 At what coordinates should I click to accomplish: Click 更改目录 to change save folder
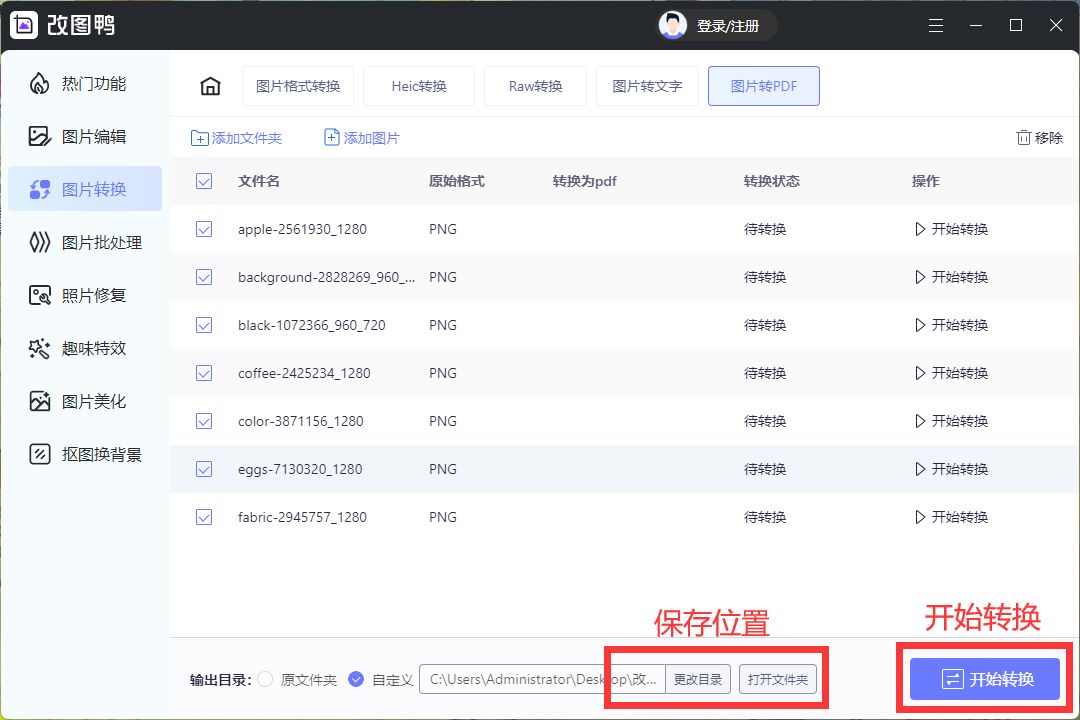[x=698, y=679]
